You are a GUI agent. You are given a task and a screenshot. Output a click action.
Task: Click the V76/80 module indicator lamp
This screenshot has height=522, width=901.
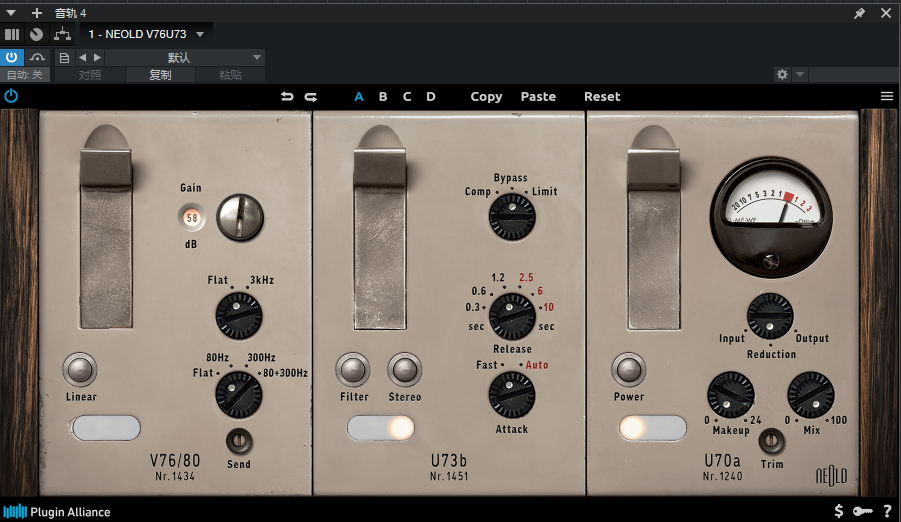point(106,428)
